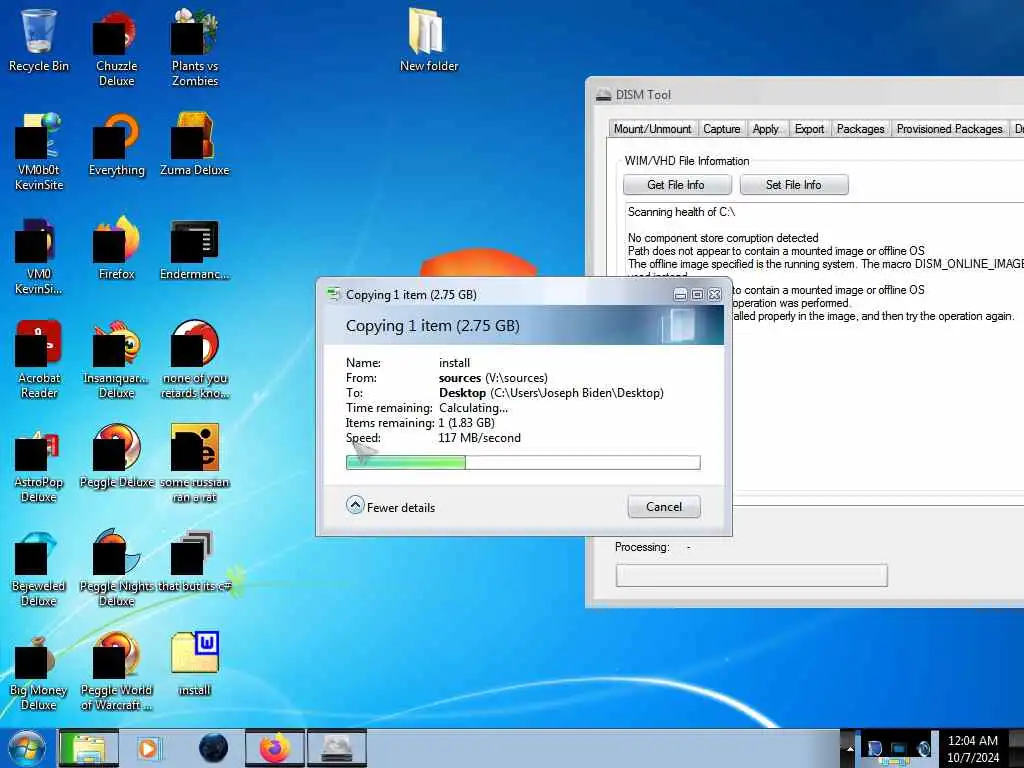The width and height of the screenshot is (1024, 768).
Task: Select the Insaniquarium Deluxe desktop icon
Action: (116, 360)
